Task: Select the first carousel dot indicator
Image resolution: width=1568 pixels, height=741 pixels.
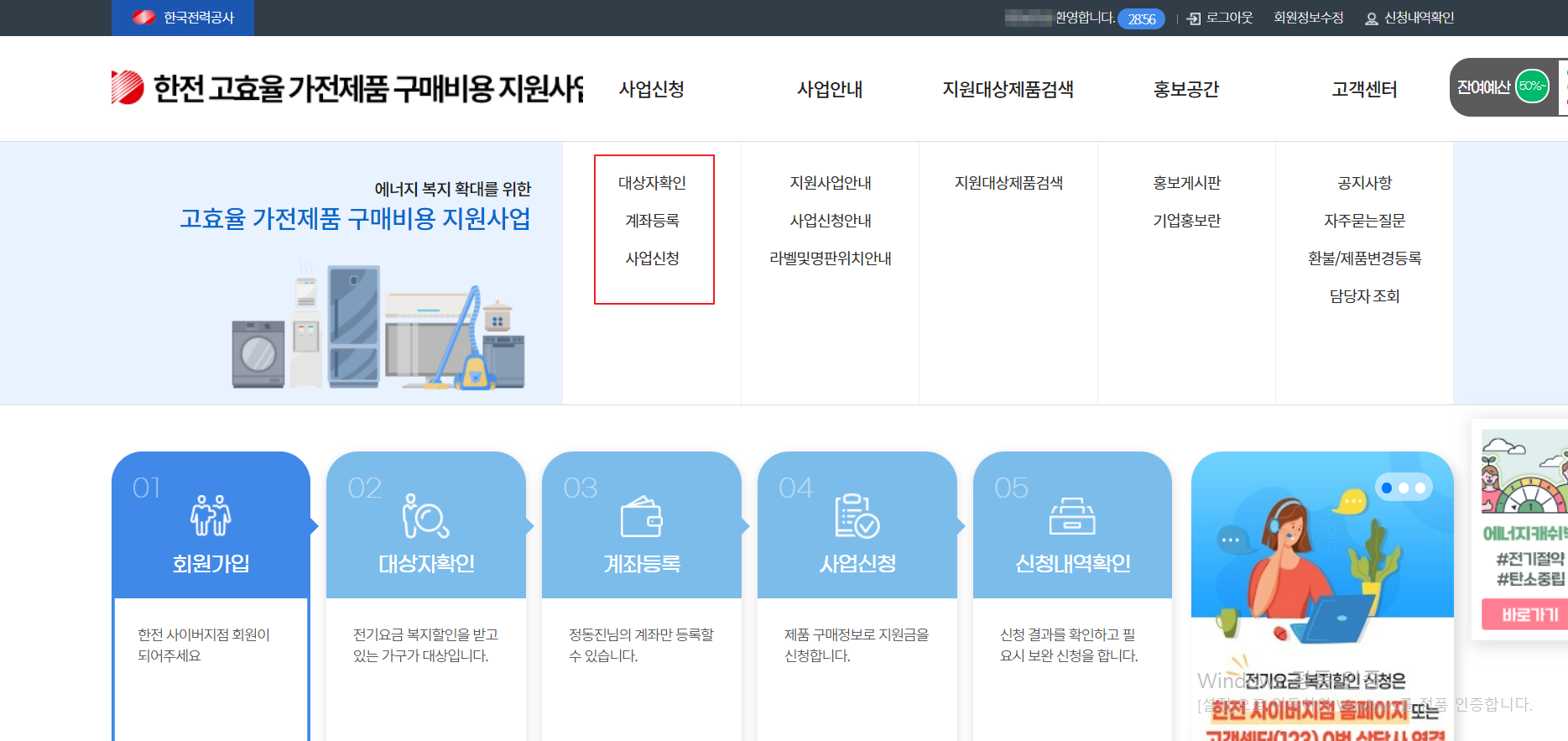Action: coord(1387,488)
